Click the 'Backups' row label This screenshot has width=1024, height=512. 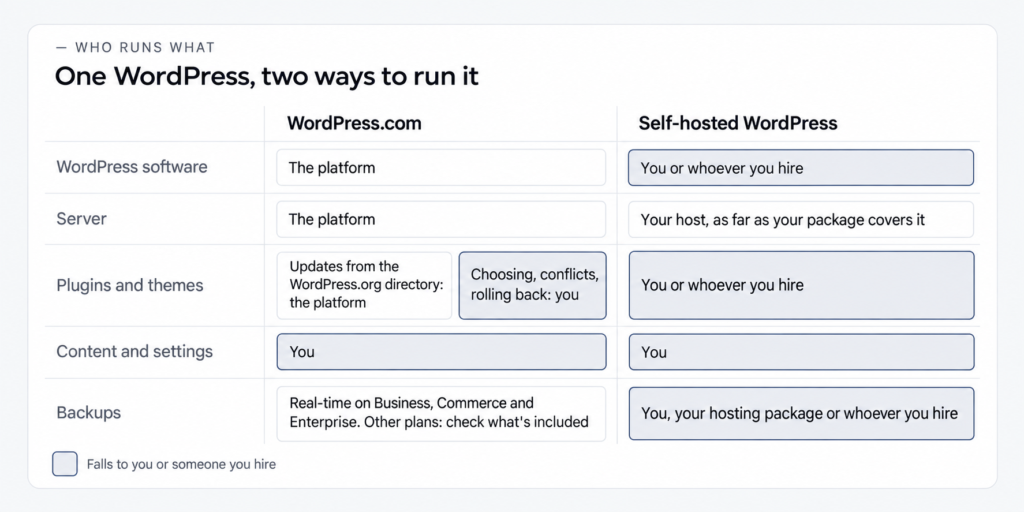[88, 413]
